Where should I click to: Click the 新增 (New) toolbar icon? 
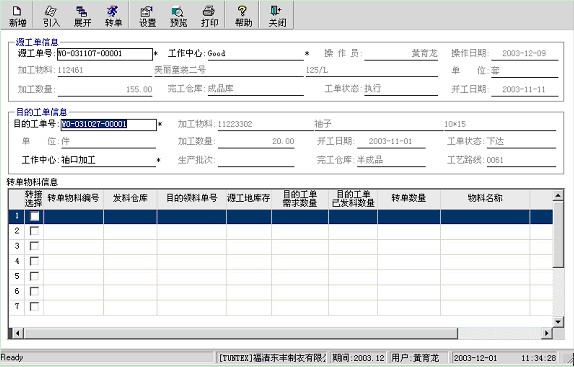coord(17,16)
